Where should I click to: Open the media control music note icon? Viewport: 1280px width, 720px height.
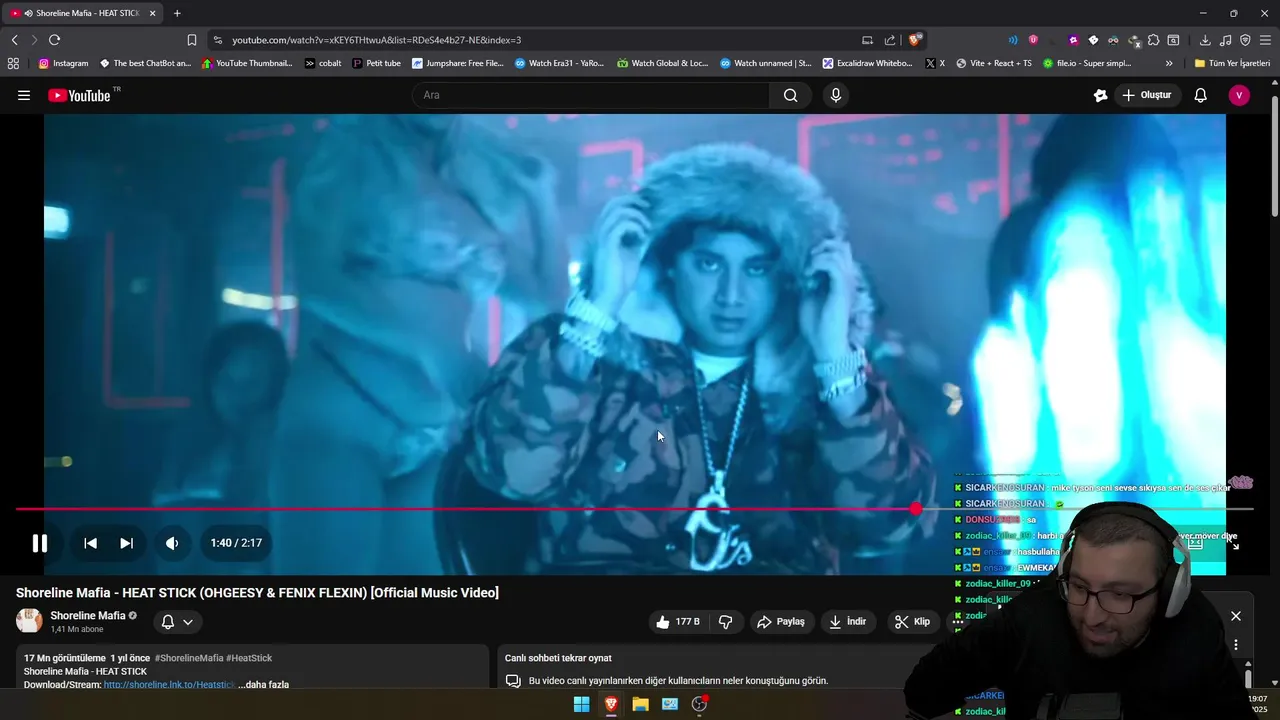(1225, 40)
